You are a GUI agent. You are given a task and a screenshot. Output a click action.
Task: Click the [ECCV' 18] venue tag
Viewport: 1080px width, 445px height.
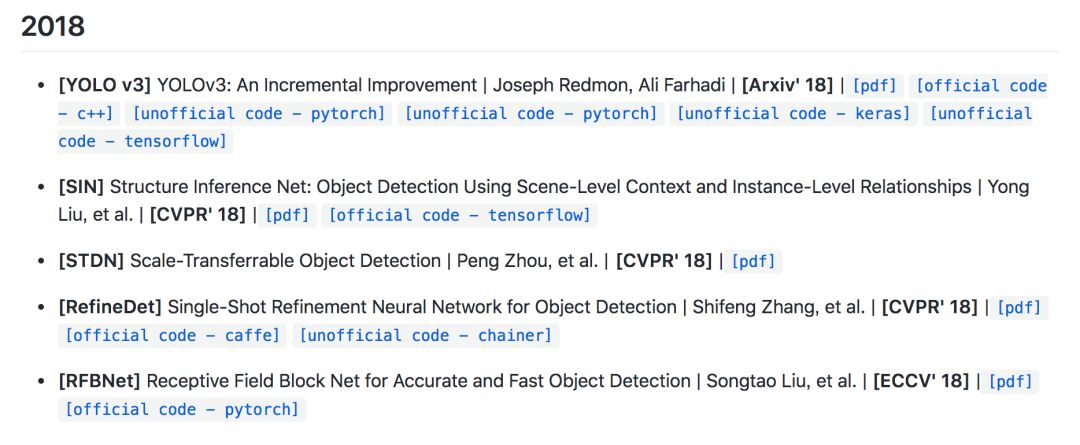click(920, 381)
